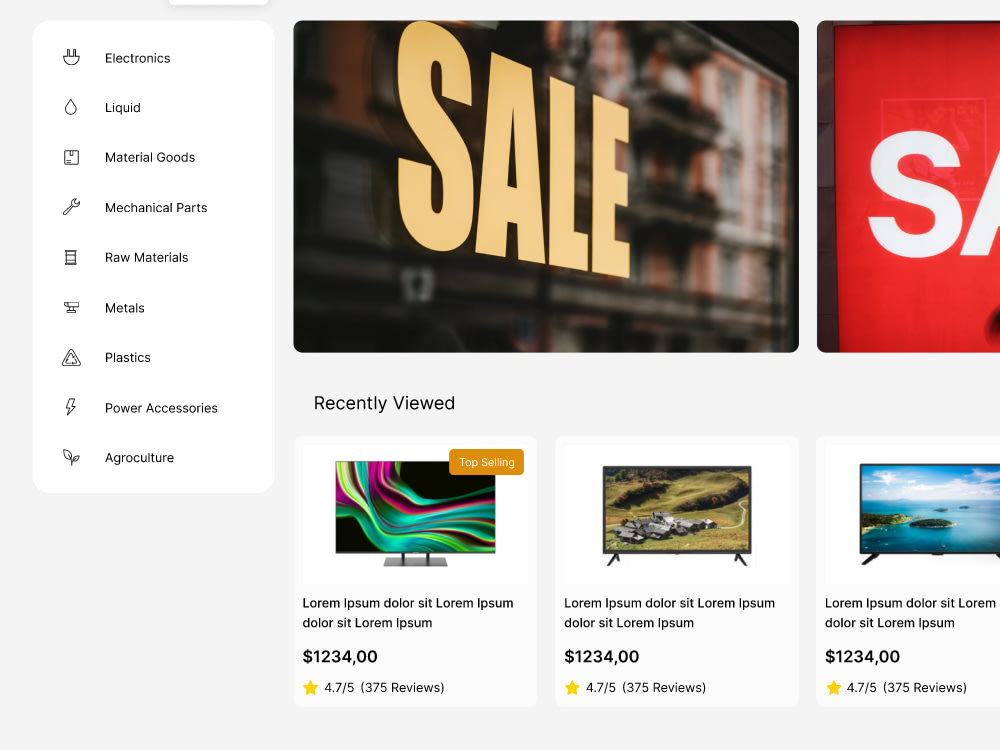Select the Raw Materials category
Image resolution: width=1000 pixels, height=750 pixels.
(147, 258)
